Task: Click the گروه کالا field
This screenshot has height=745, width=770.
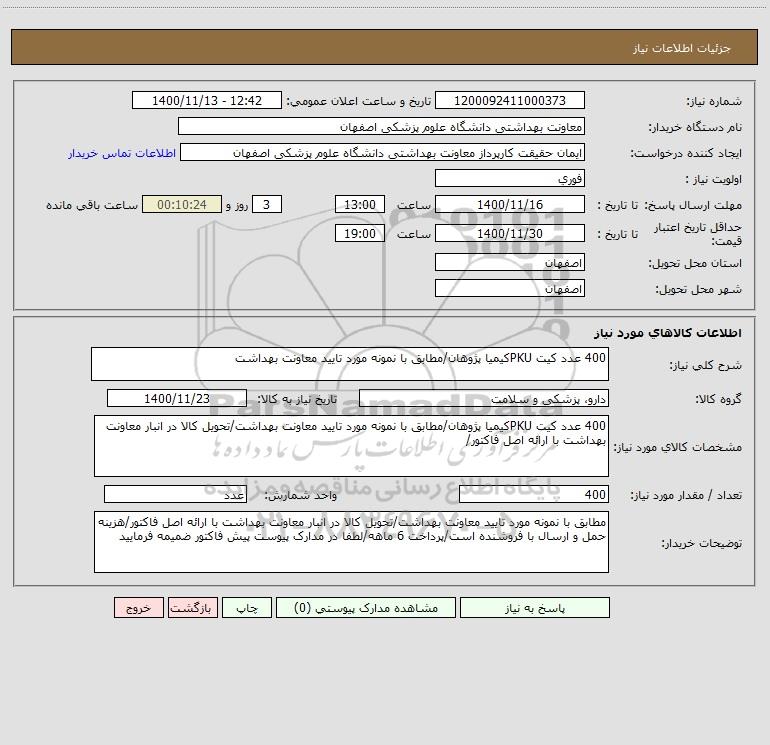Action: [x=484, y=399]
